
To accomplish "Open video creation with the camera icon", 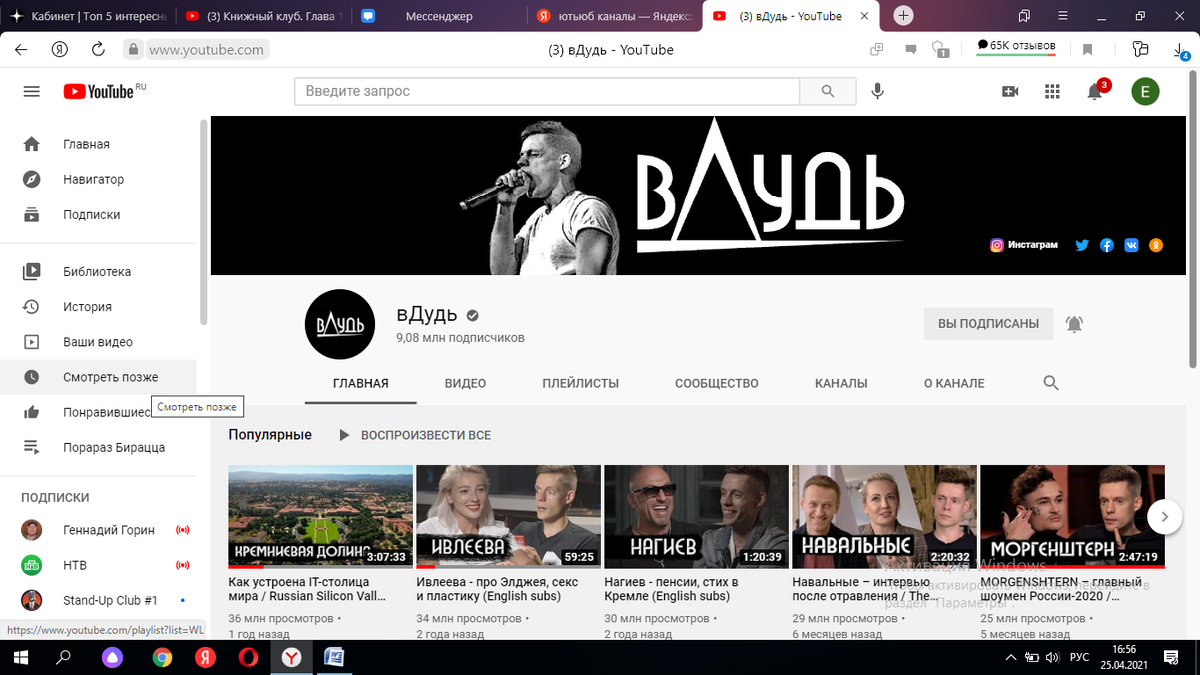I will (x=1009, y=91).
